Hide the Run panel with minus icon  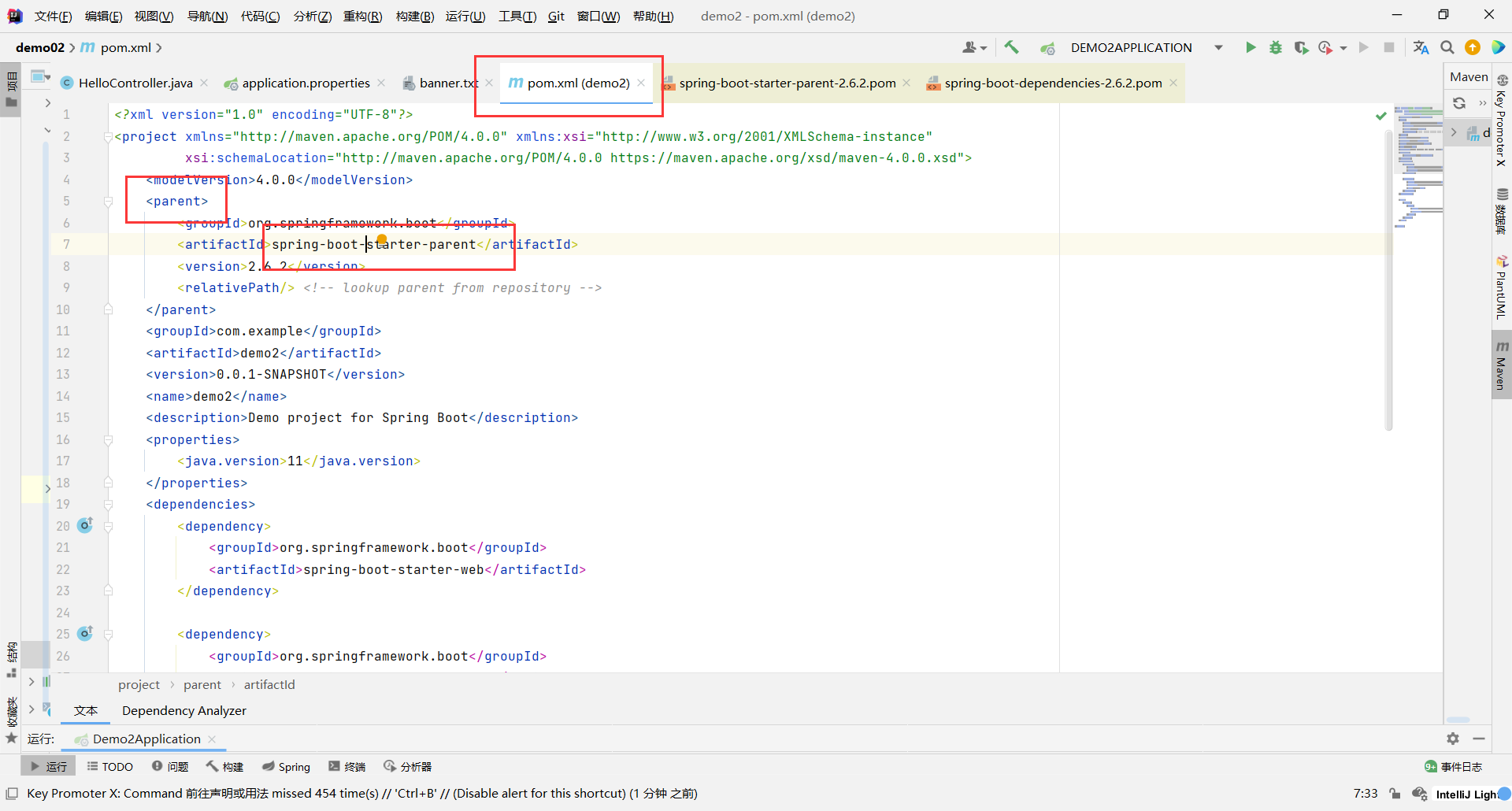(1479, 739)
